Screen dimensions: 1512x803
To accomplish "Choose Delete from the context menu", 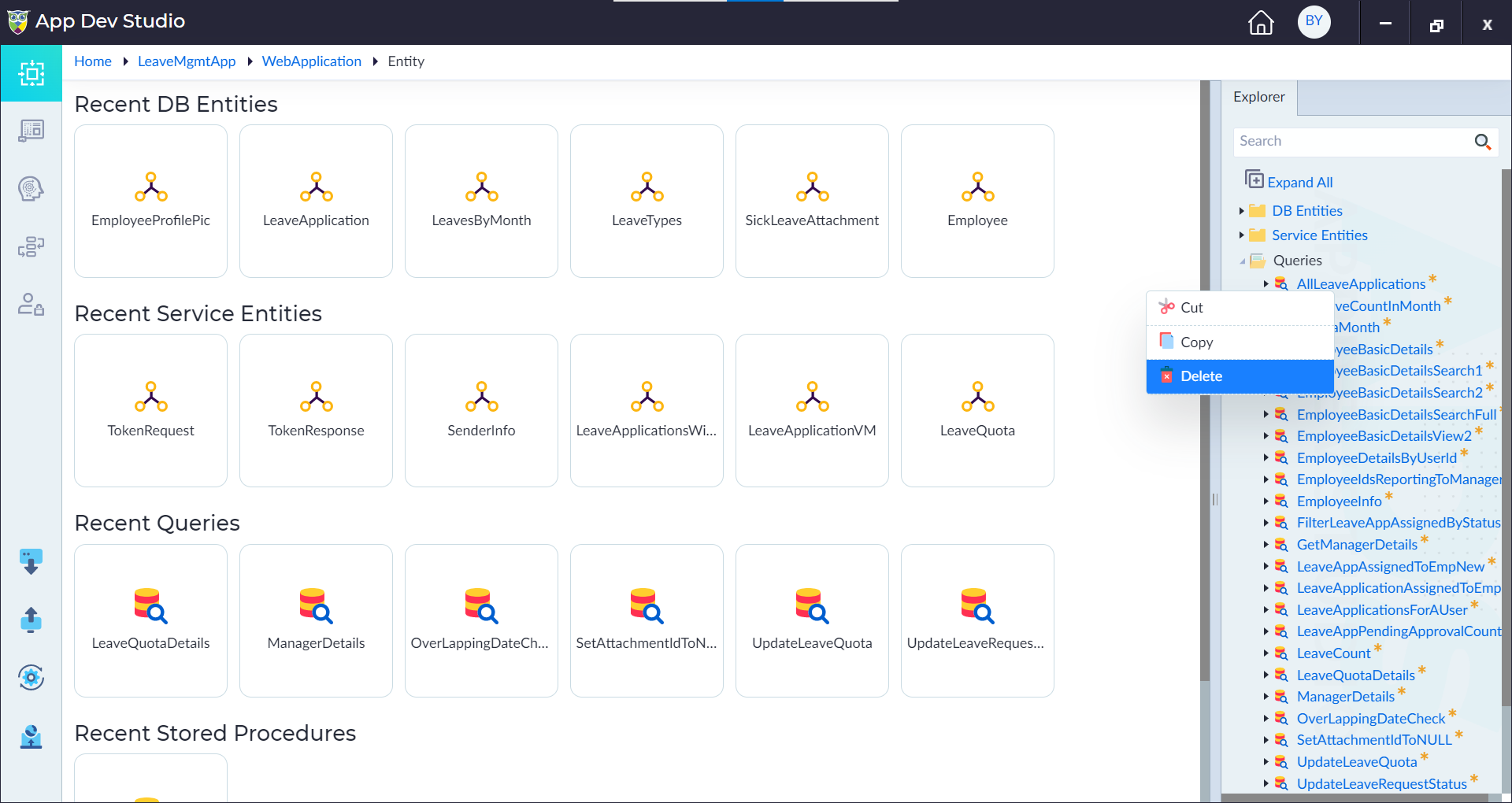I will [x=1240, y=376].
